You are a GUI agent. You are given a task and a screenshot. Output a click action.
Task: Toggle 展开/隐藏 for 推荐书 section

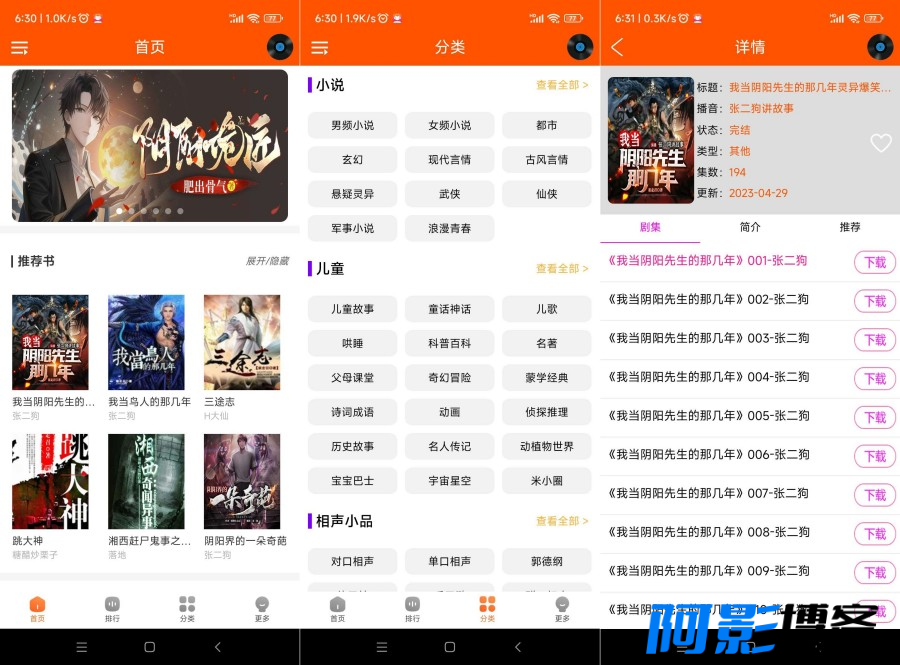pos(267,261)
